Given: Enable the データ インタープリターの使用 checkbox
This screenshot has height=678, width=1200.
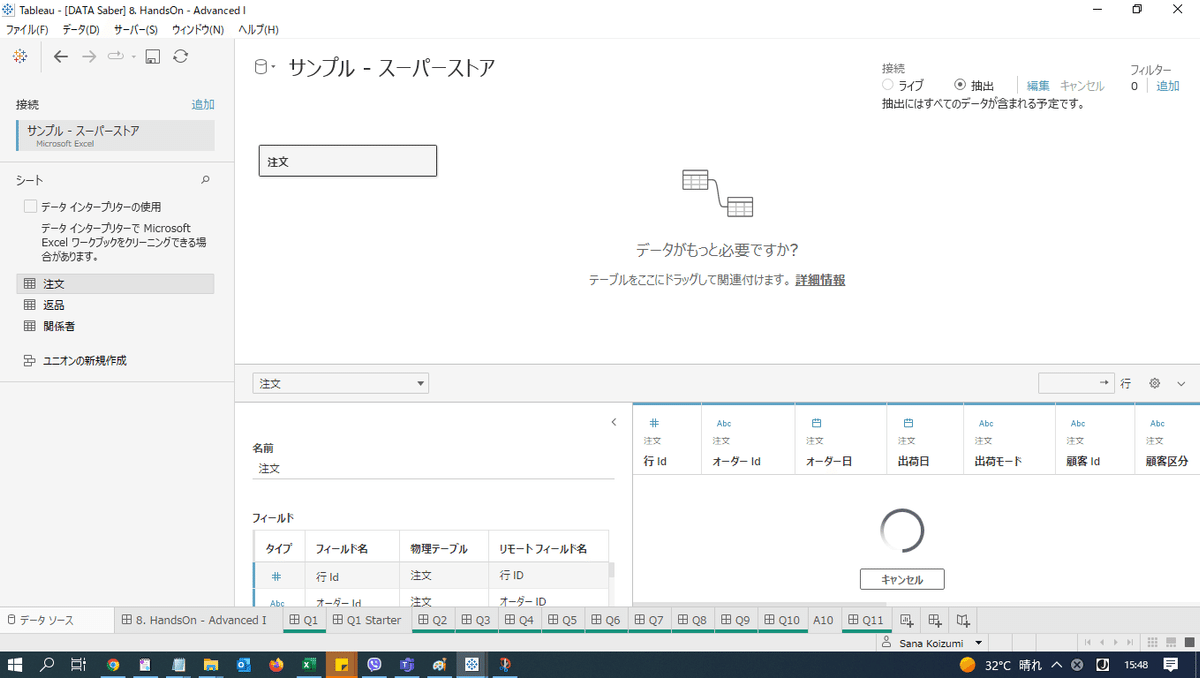Looking at the screenshot, I should coord(30,207).
